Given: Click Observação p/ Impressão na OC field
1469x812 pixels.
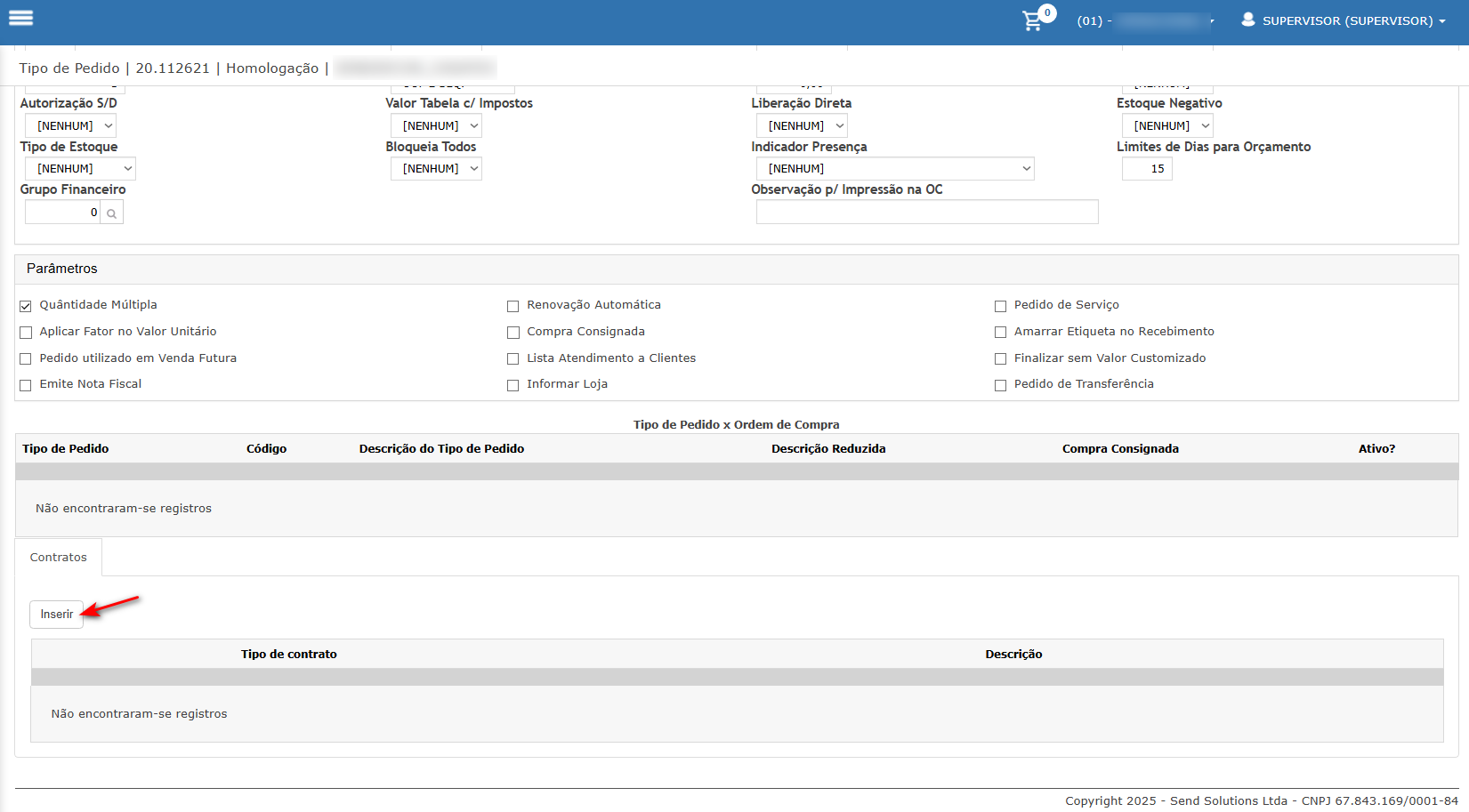Looking at the screenshot, I should [927, 212].
